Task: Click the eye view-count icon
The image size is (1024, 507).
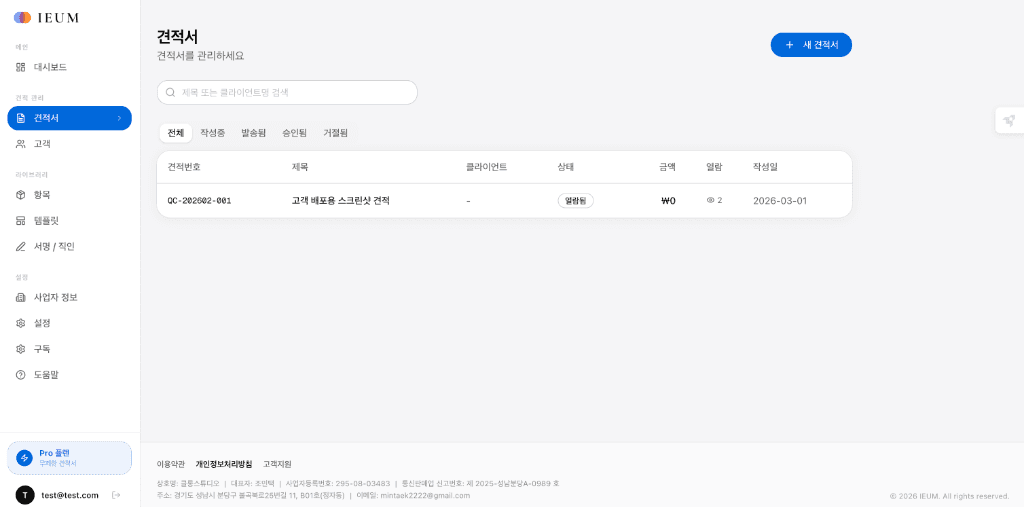Action: [x=711, y=201]
